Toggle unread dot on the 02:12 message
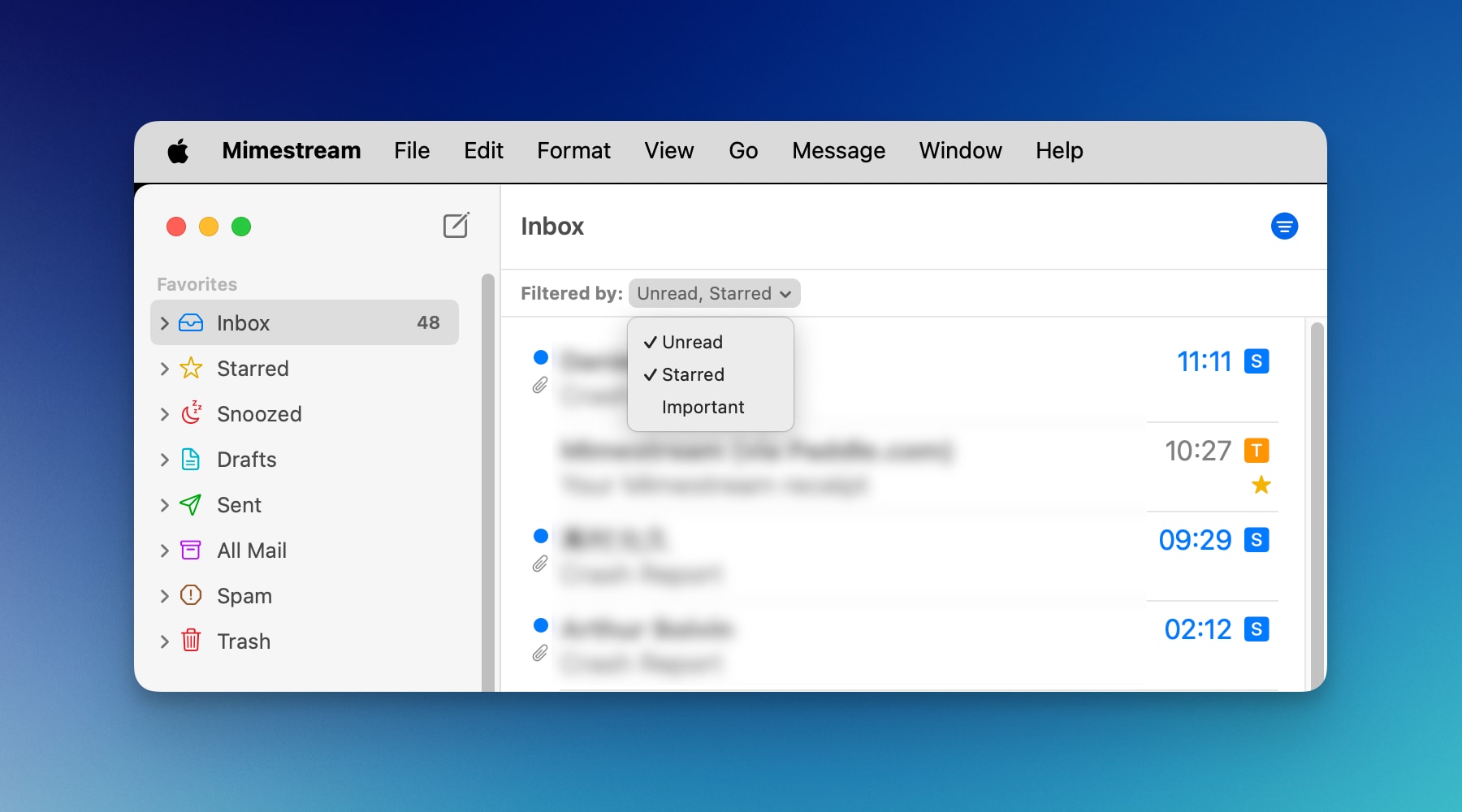 tap(541, 625)
